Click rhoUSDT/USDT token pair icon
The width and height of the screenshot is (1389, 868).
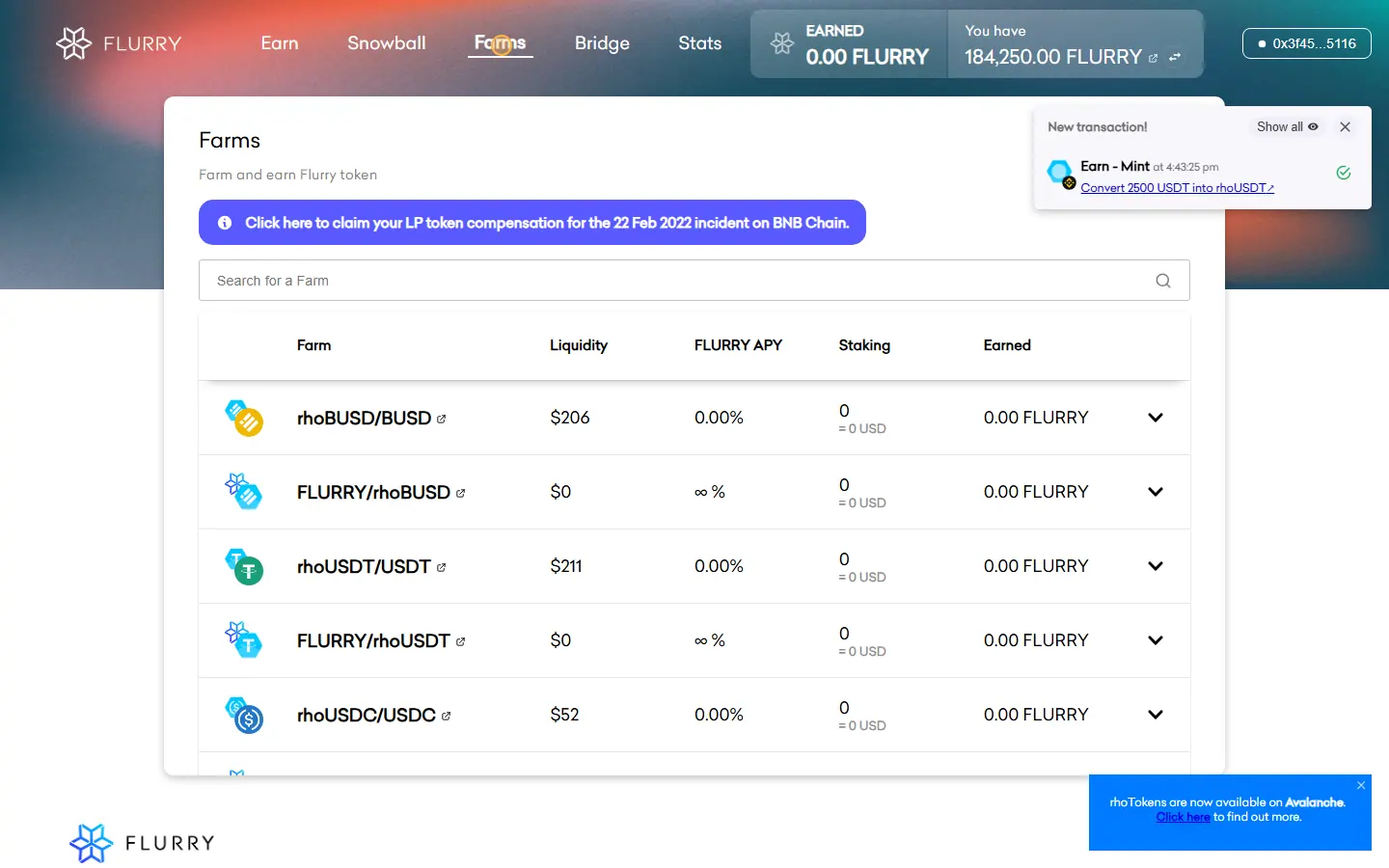(x=244, y=566)
